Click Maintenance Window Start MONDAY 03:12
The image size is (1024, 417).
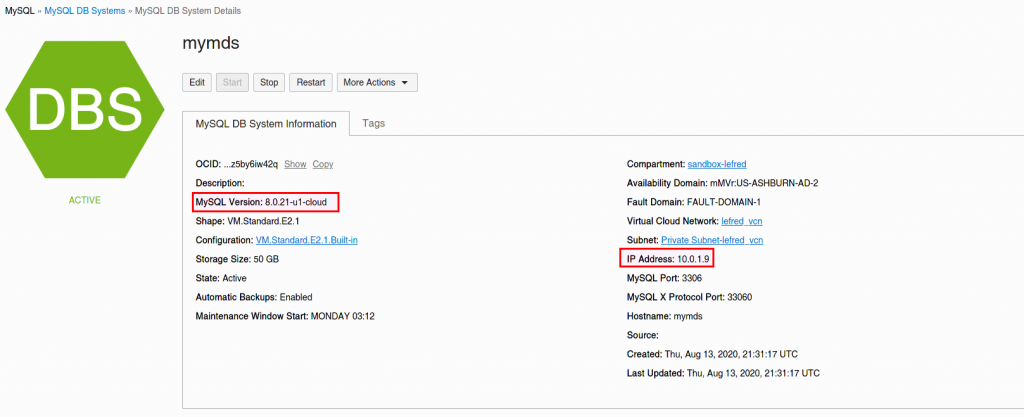point(285,316)
